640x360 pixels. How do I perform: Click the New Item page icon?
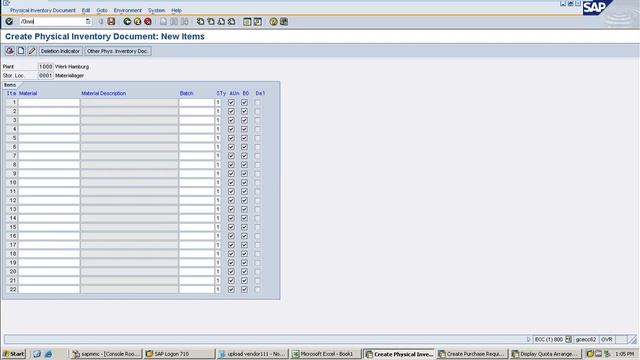21,51
